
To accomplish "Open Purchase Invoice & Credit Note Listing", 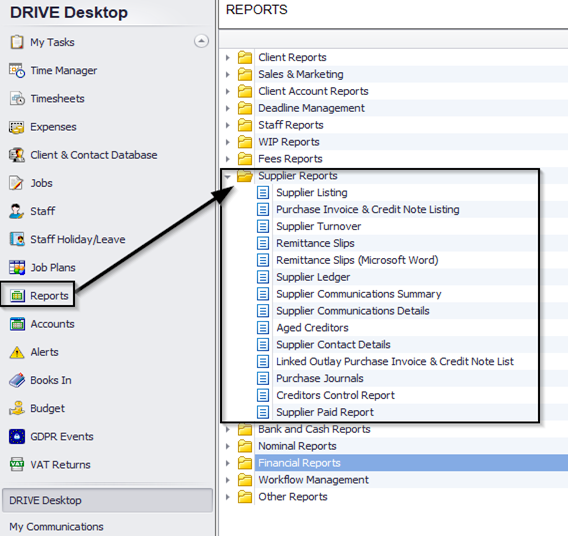I will pos(368,209).
